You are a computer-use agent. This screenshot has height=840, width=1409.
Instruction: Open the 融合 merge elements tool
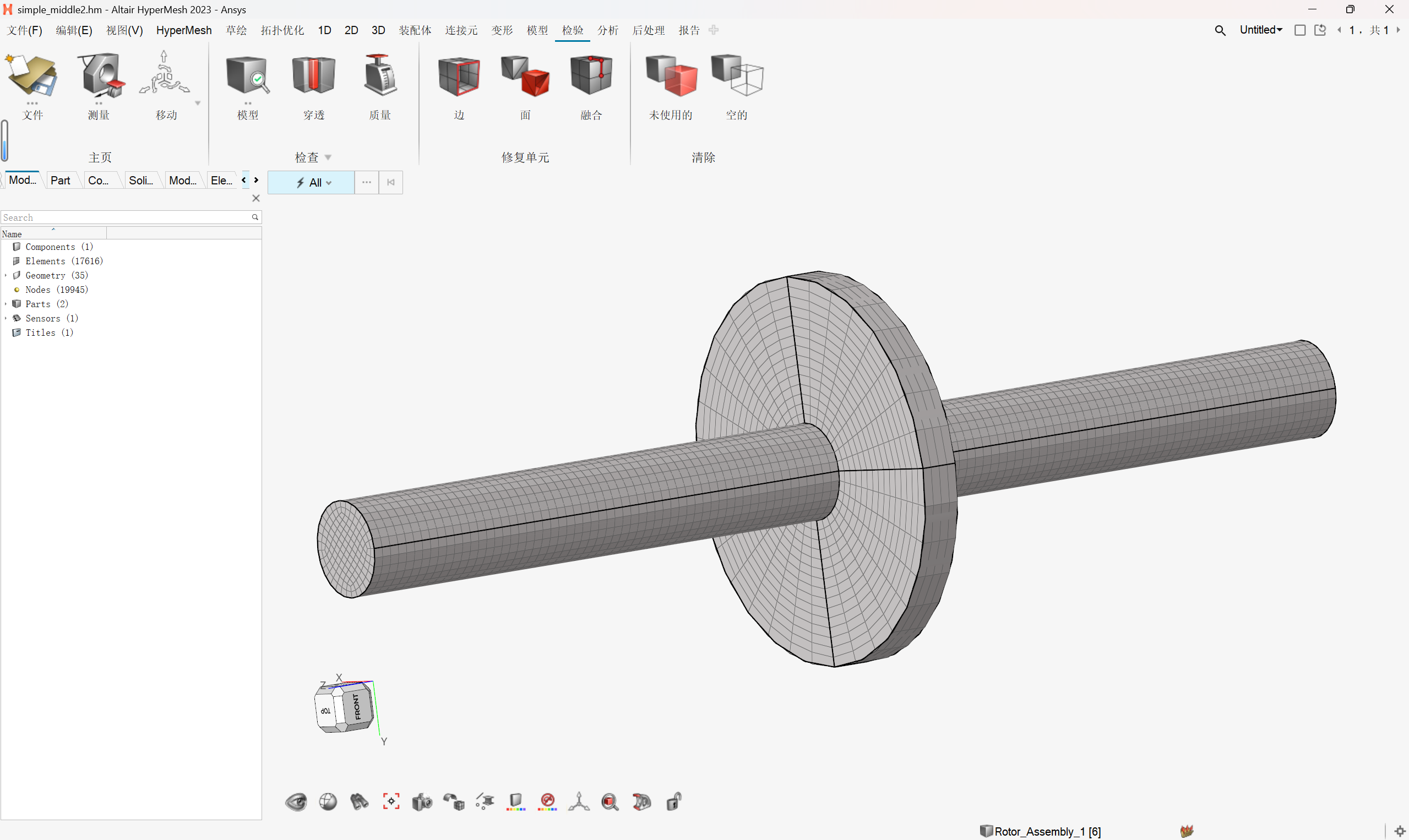tap(590, 77)
